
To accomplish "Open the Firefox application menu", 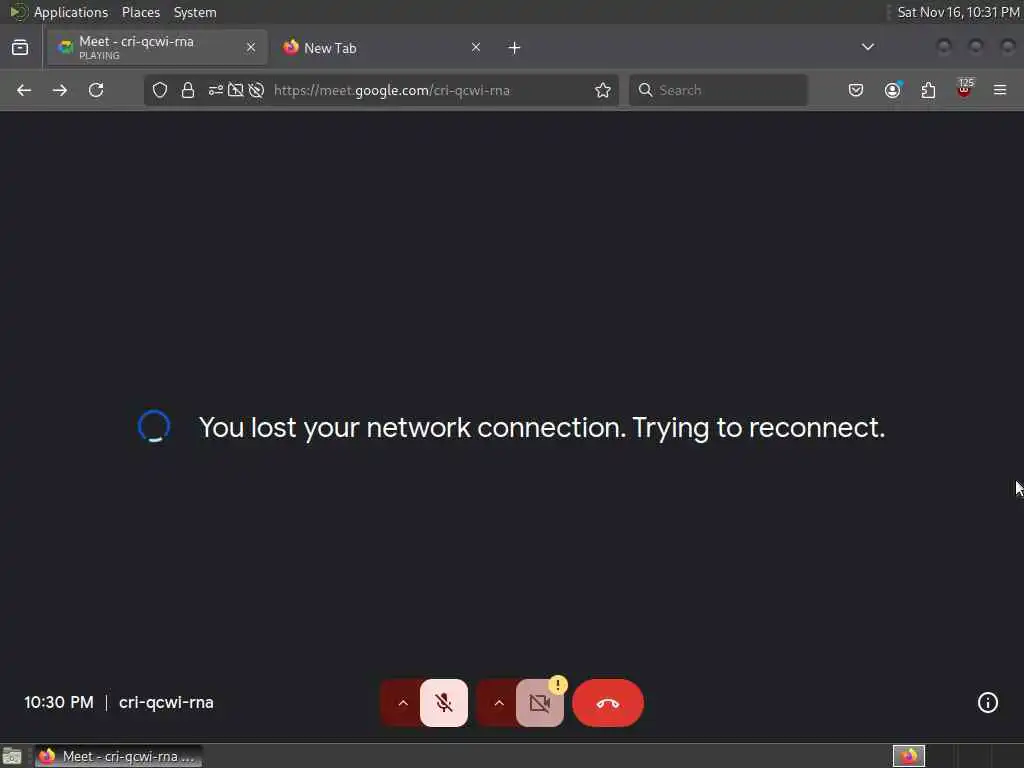I will [1000, 90].
